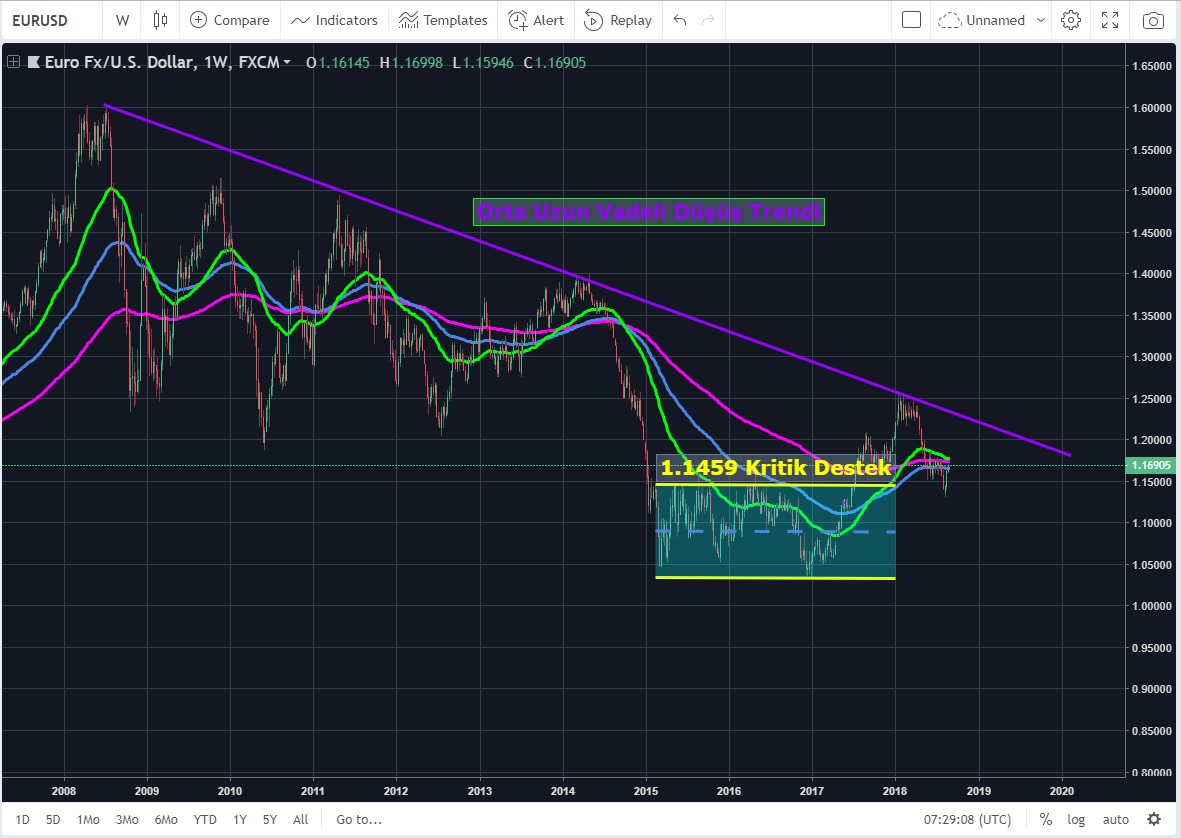Viewport: 1181px width, 838px height.
Task: Toggle log scale mode
Action: [1076, 819]
